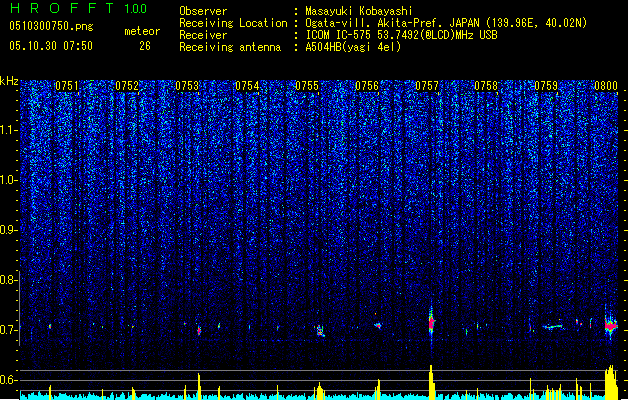Click the kHz axis unit label

point(9,81)
